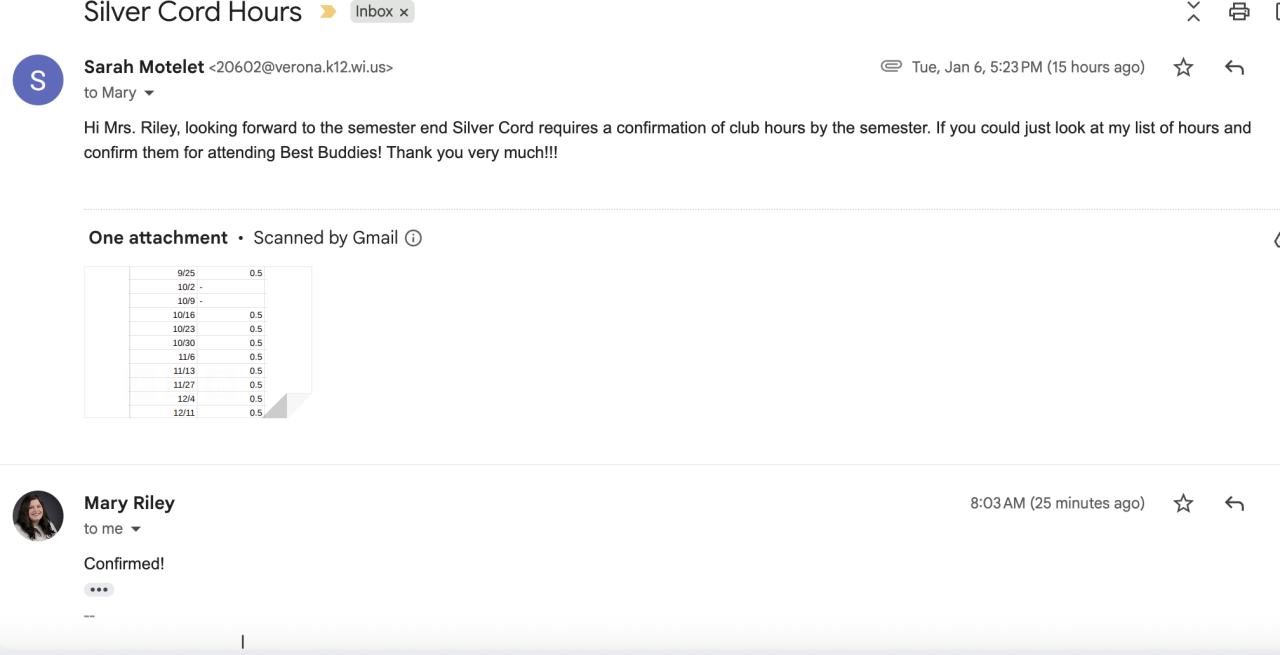The image size is (1280, 655).
Task: Star Sarah Motelet's message
Action: (1183, 67)
